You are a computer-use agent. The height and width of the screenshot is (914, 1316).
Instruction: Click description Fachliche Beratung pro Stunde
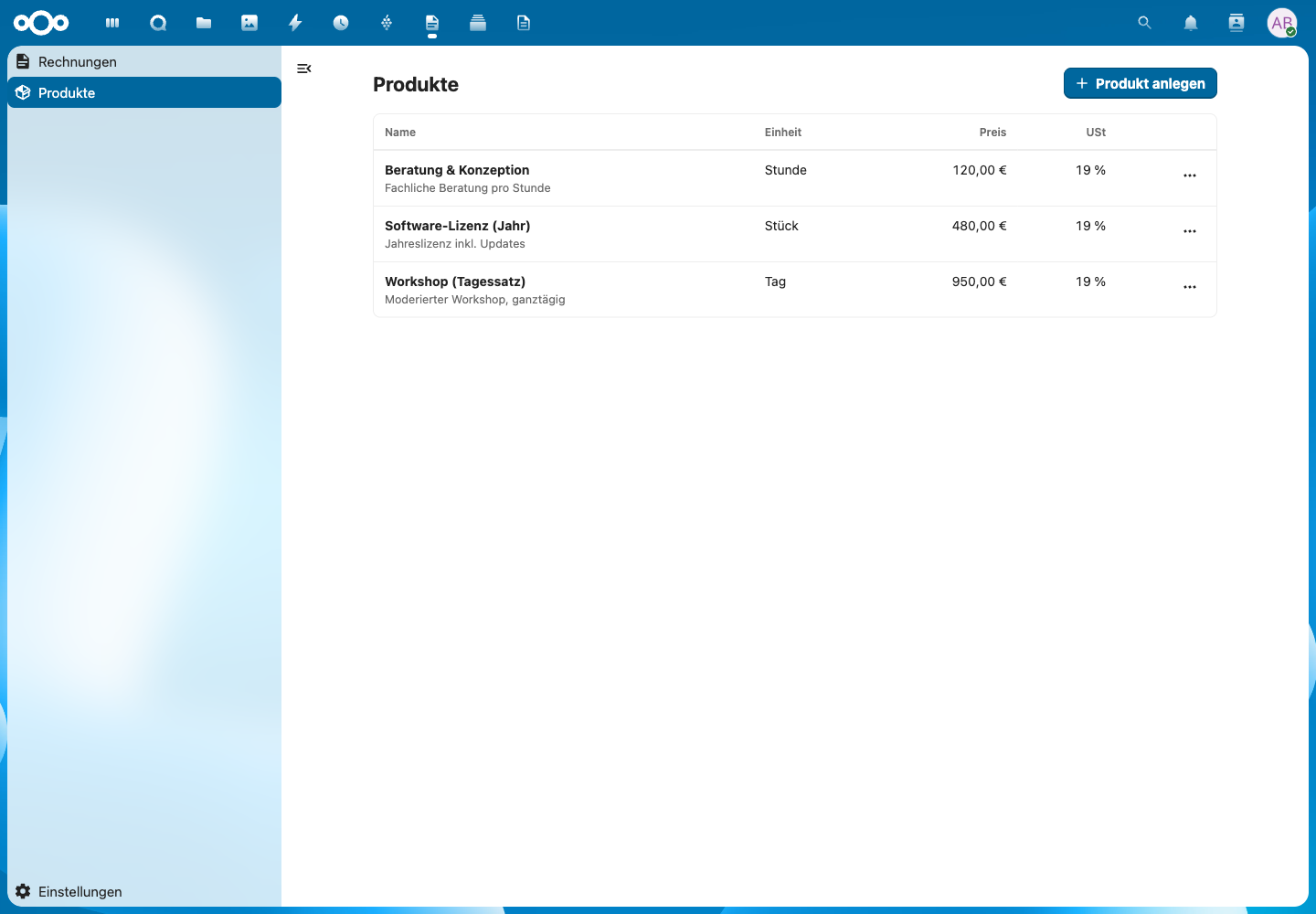click(468, 188)
